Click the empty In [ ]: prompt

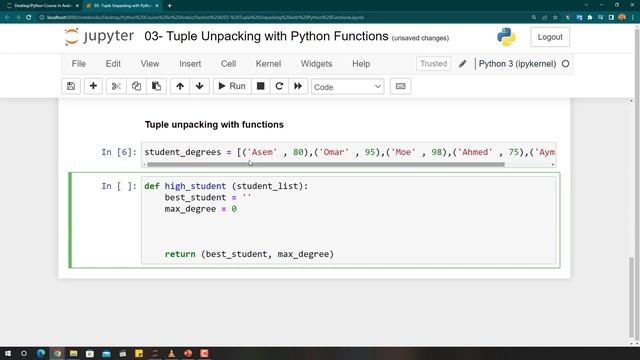(119, 186)
